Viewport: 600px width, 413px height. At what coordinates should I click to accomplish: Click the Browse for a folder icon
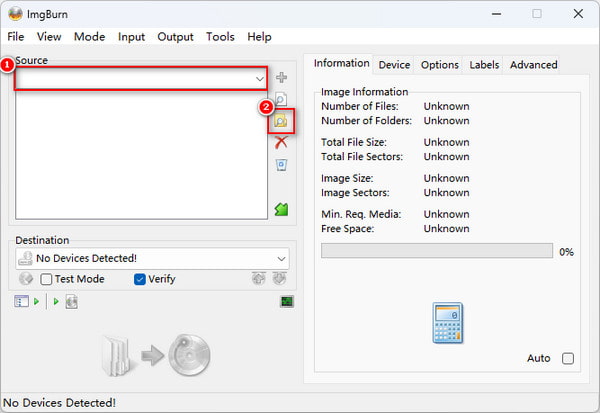click(281, 121)
